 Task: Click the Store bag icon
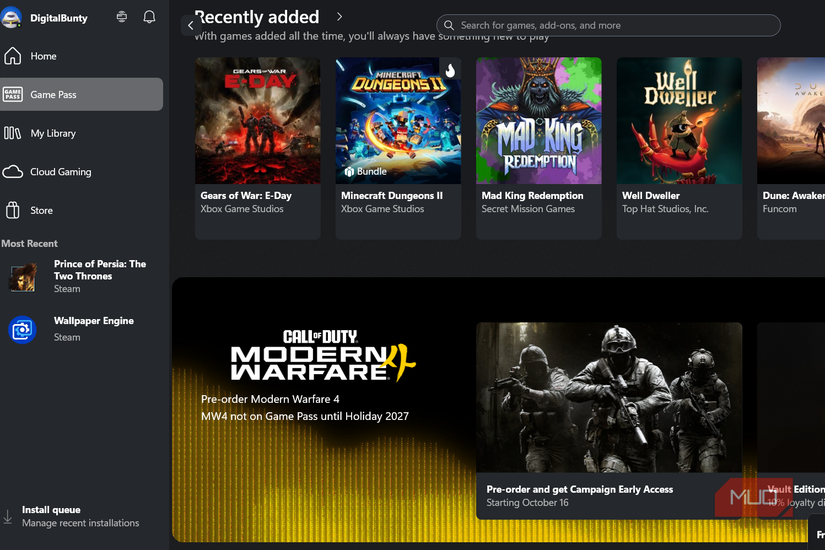(13, 211)
